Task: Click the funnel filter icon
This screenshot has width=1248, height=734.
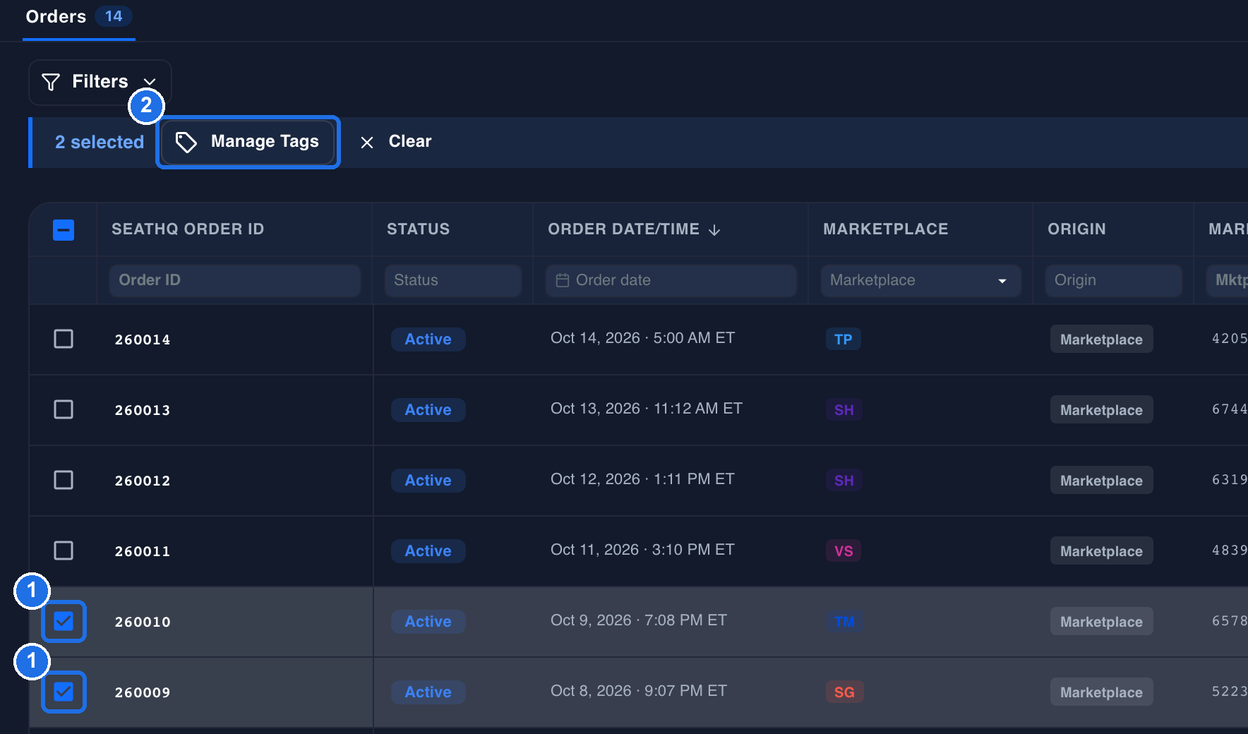Action: [x=51, y=82]
